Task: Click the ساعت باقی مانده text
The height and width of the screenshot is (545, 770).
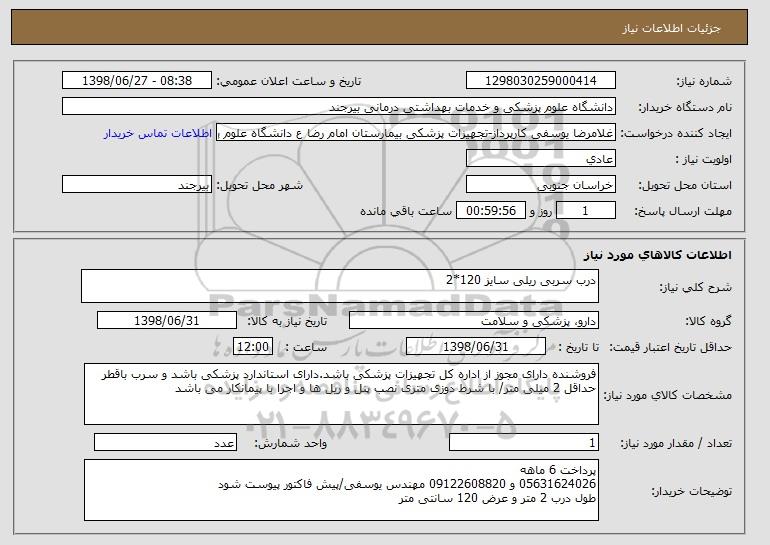Action: pyautogui.click(x=406, y=211)
